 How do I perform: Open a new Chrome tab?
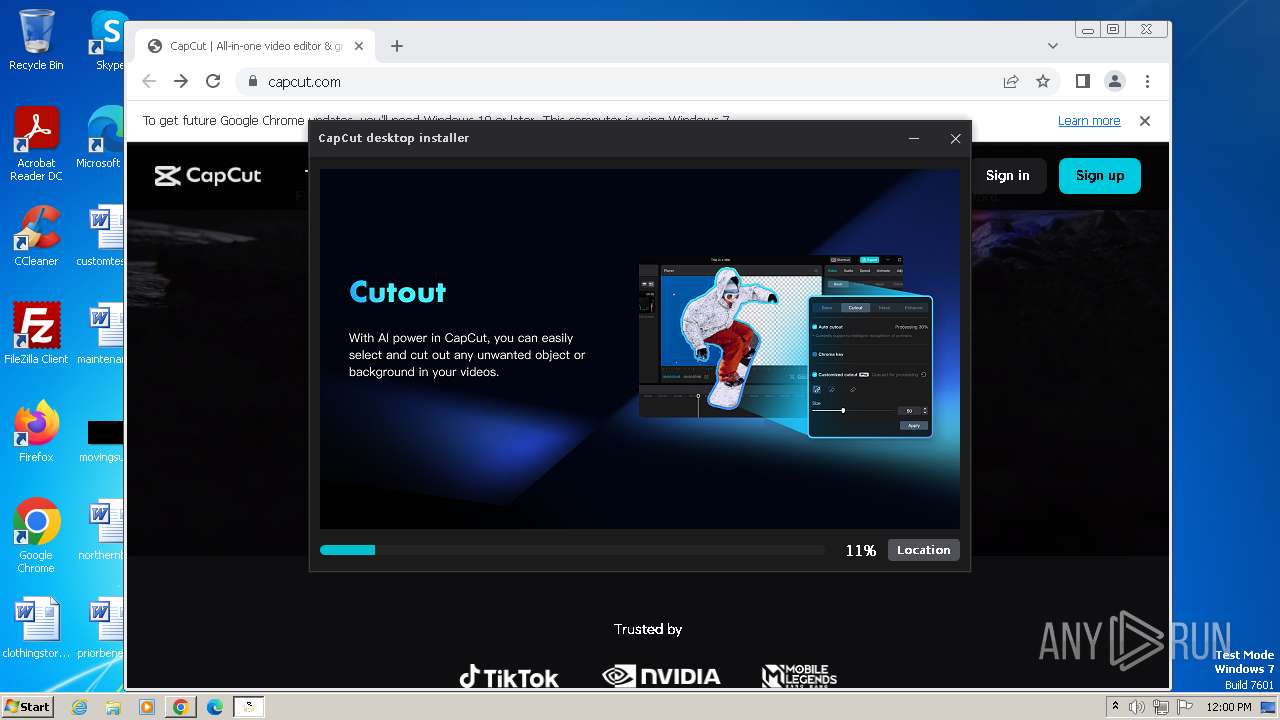[397, 46]
